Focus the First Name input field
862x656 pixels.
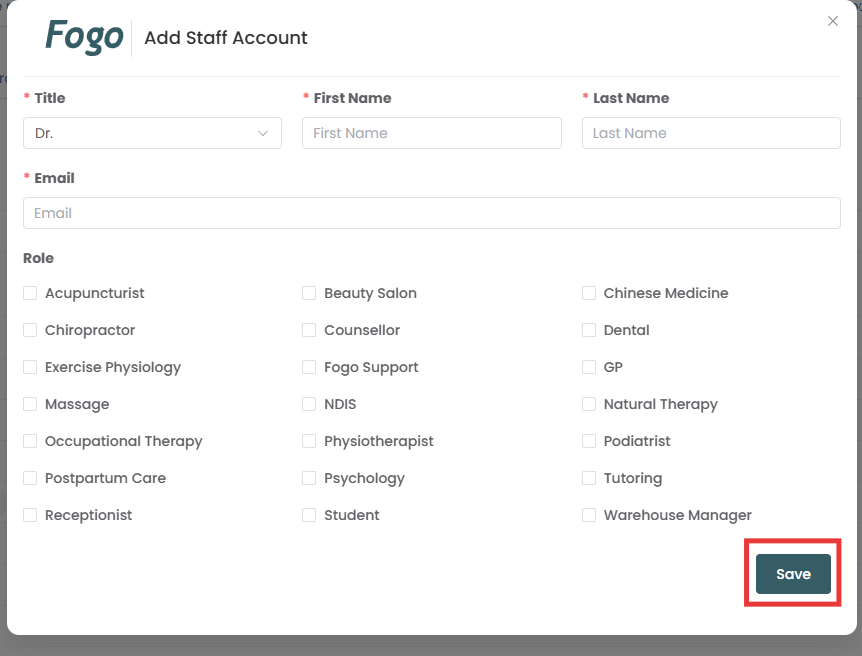click(431, 133)
